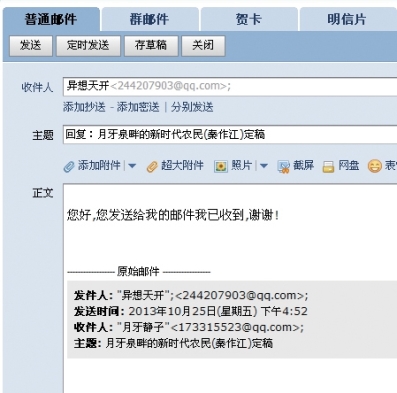The width and height of the screenshot is (397, 393).
Task: Click the scissors screenshot icon for 截屏
Action: pos(284,166)
